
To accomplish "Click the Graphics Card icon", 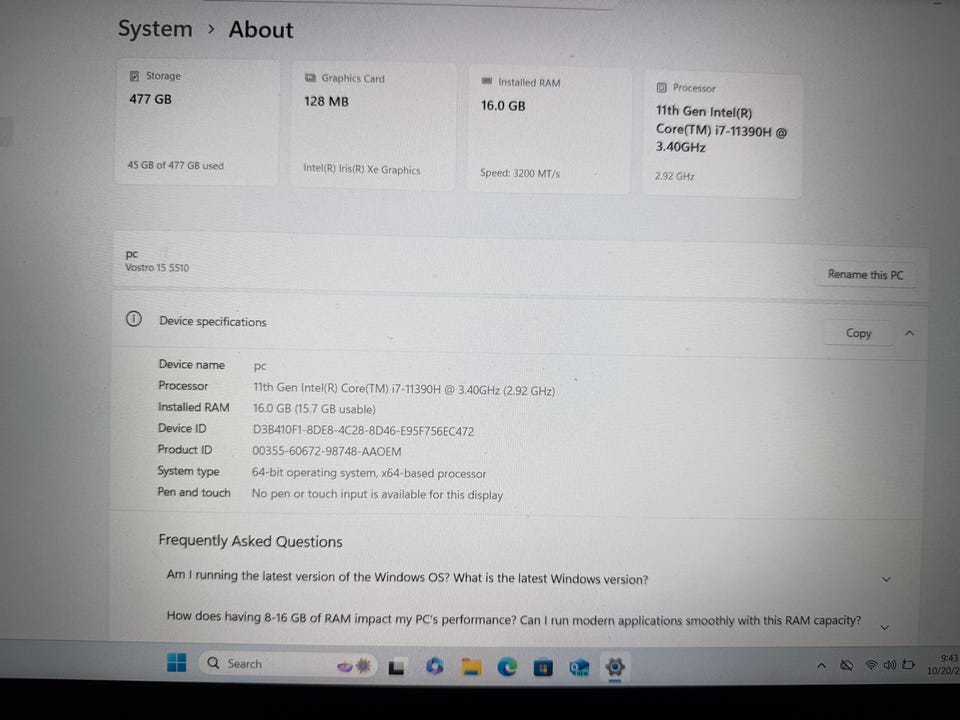I will tap(310, 78).
